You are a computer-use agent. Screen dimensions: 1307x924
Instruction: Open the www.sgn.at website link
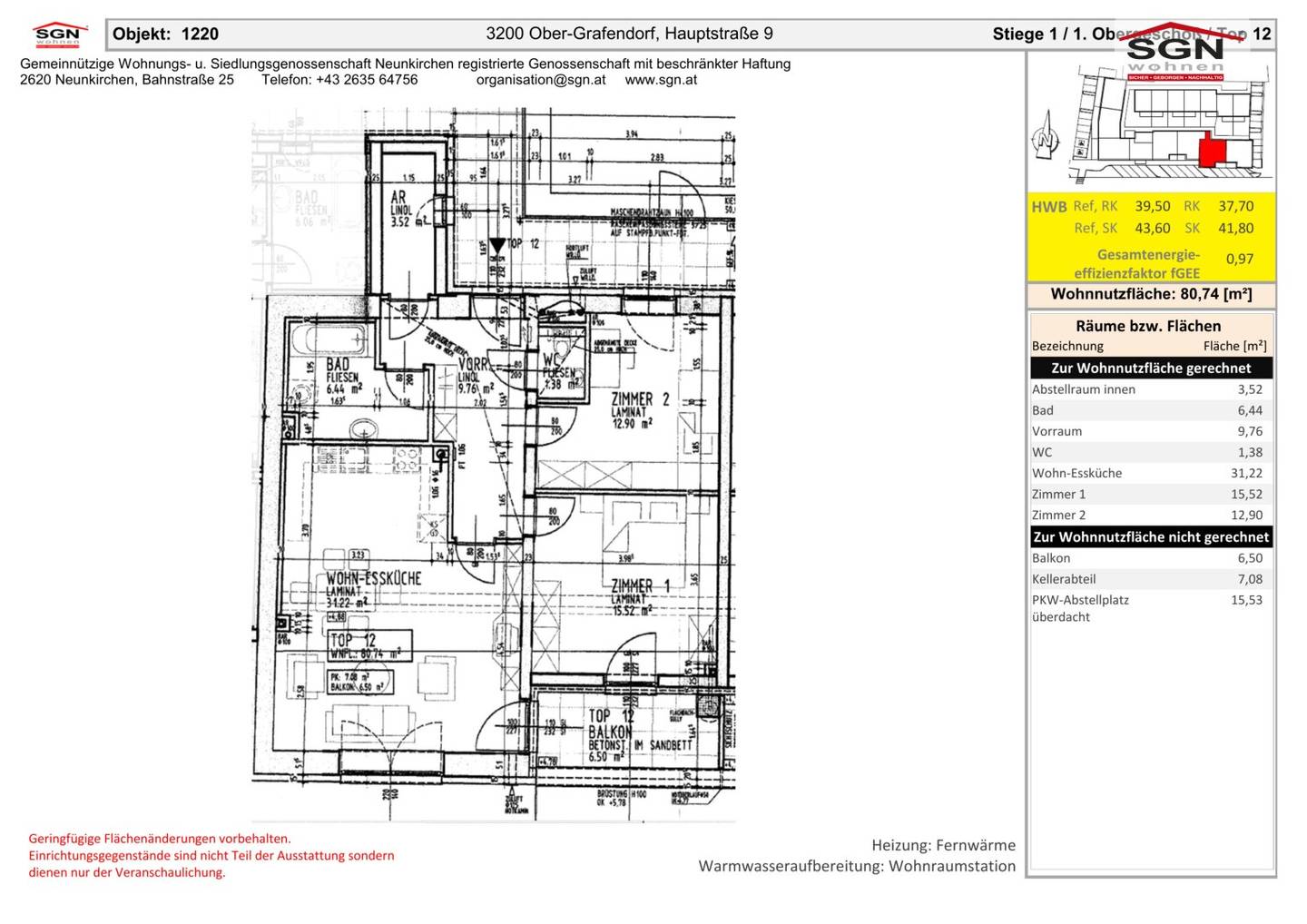click(661, 80)
